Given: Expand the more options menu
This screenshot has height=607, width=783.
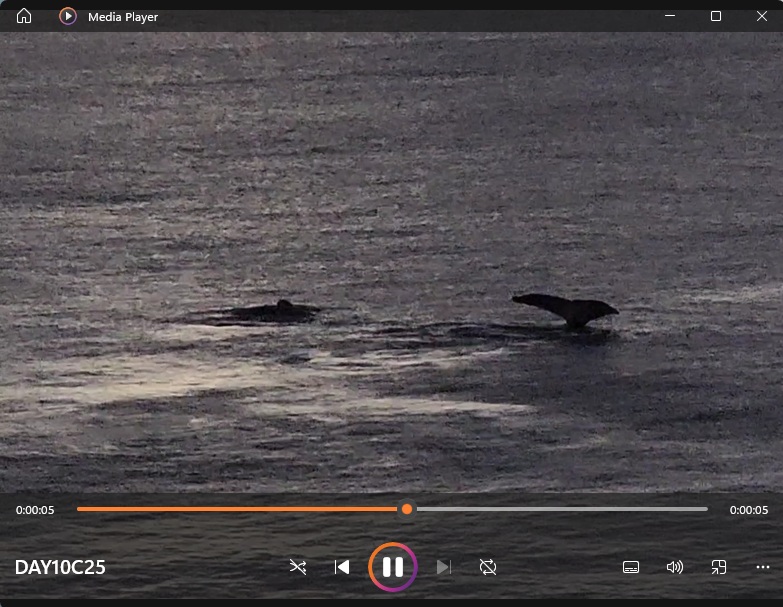Looking at the screenshot, I should coord(762,567).
